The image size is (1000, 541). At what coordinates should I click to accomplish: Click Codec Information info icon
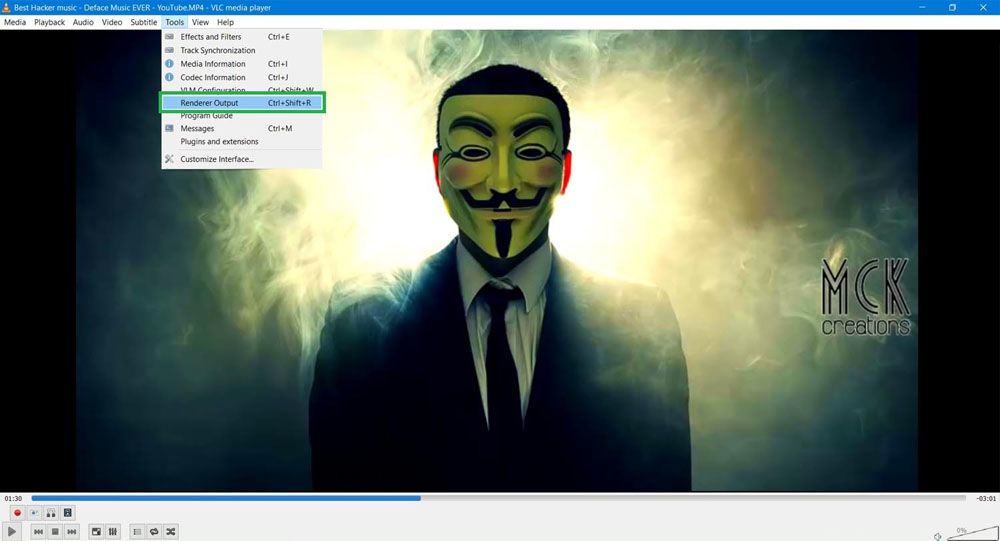(169, 77)
